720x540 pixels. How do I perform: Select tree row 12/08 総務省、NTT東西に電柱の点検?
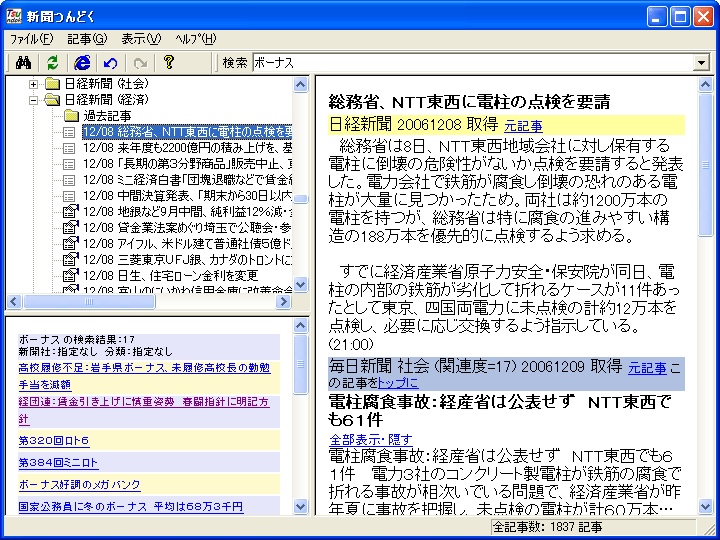coord(187,132)
